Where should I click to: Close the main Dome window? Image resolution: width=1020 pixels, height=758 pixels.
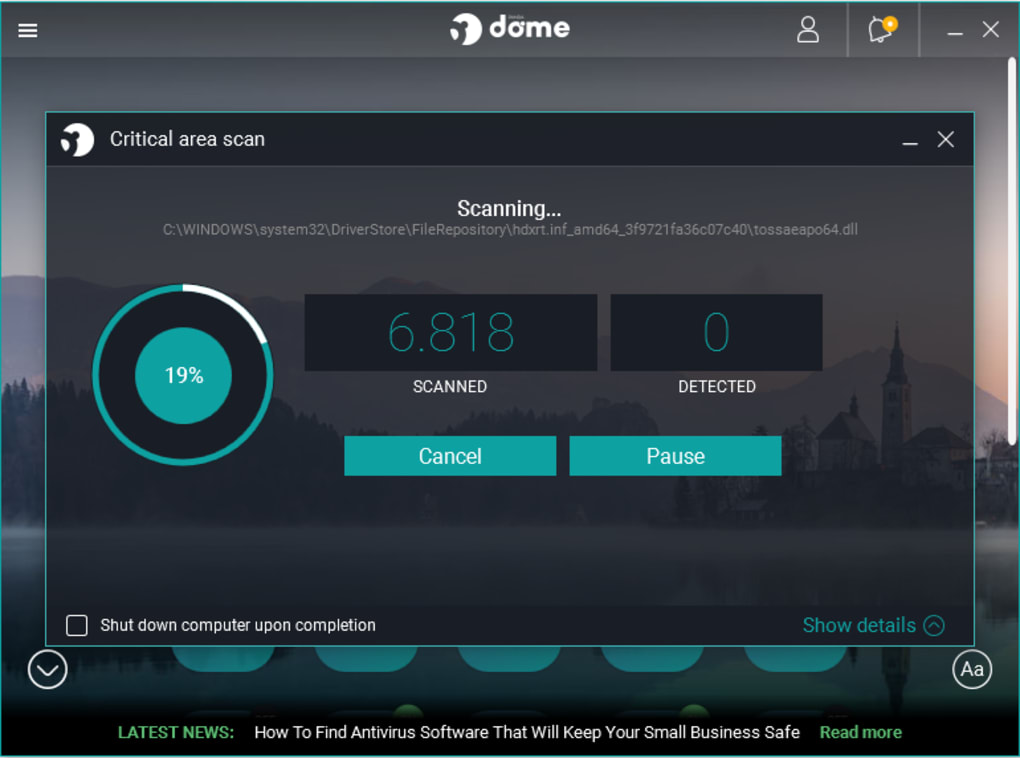[x=990, y=29]
